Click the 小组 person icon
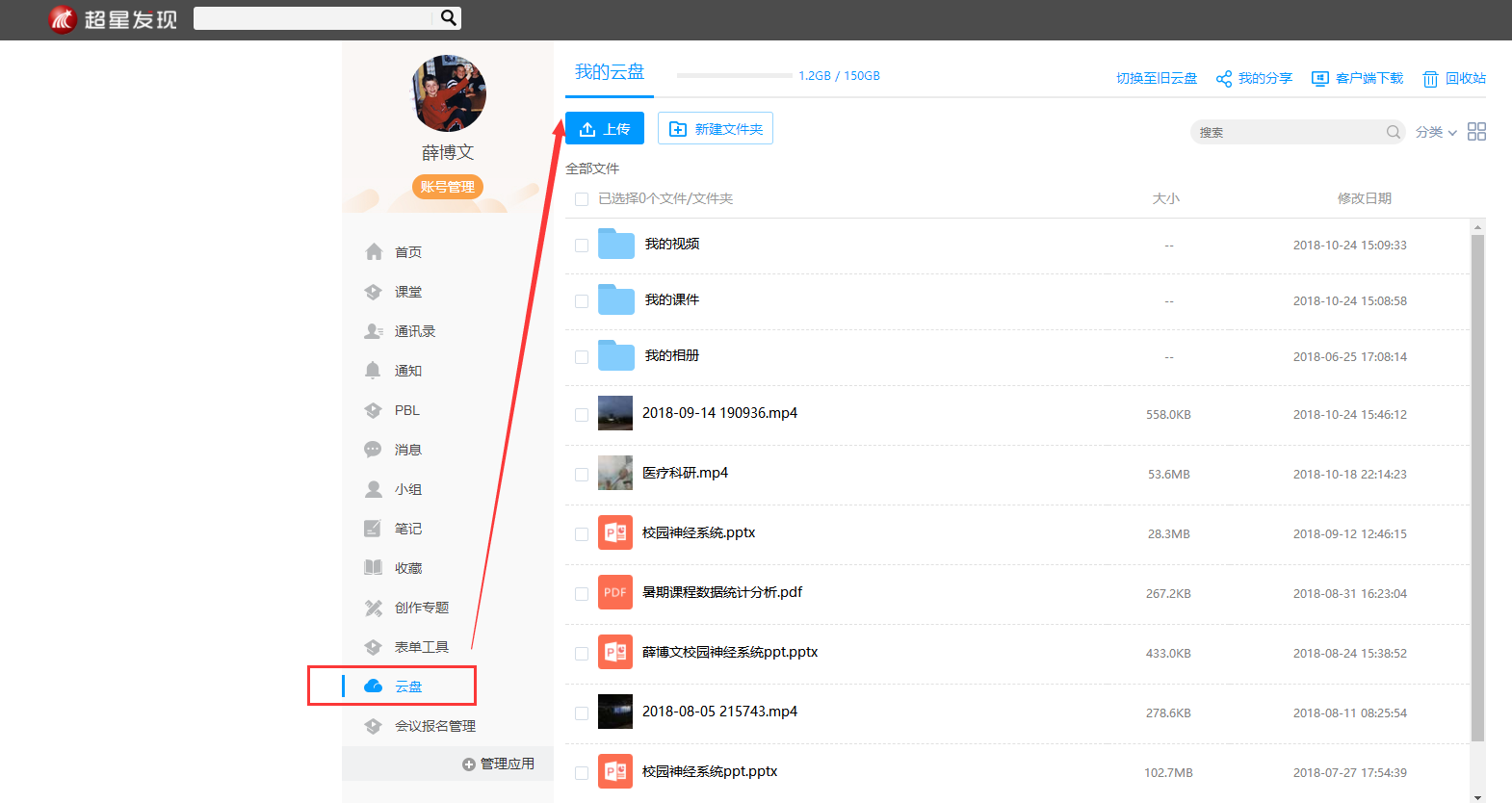This screenshot has height=803, width=1512. click(x=374, y=489)
